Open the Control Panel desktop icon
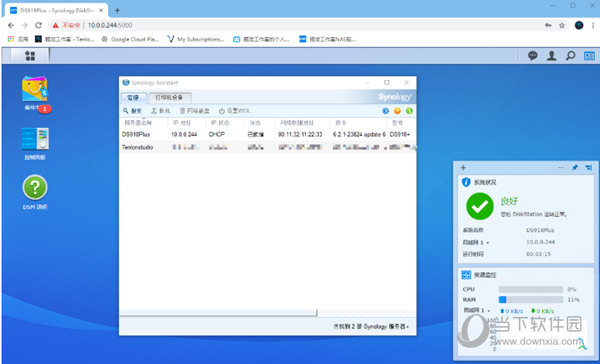This screenshot has width=600, height=364. point(35,139)
